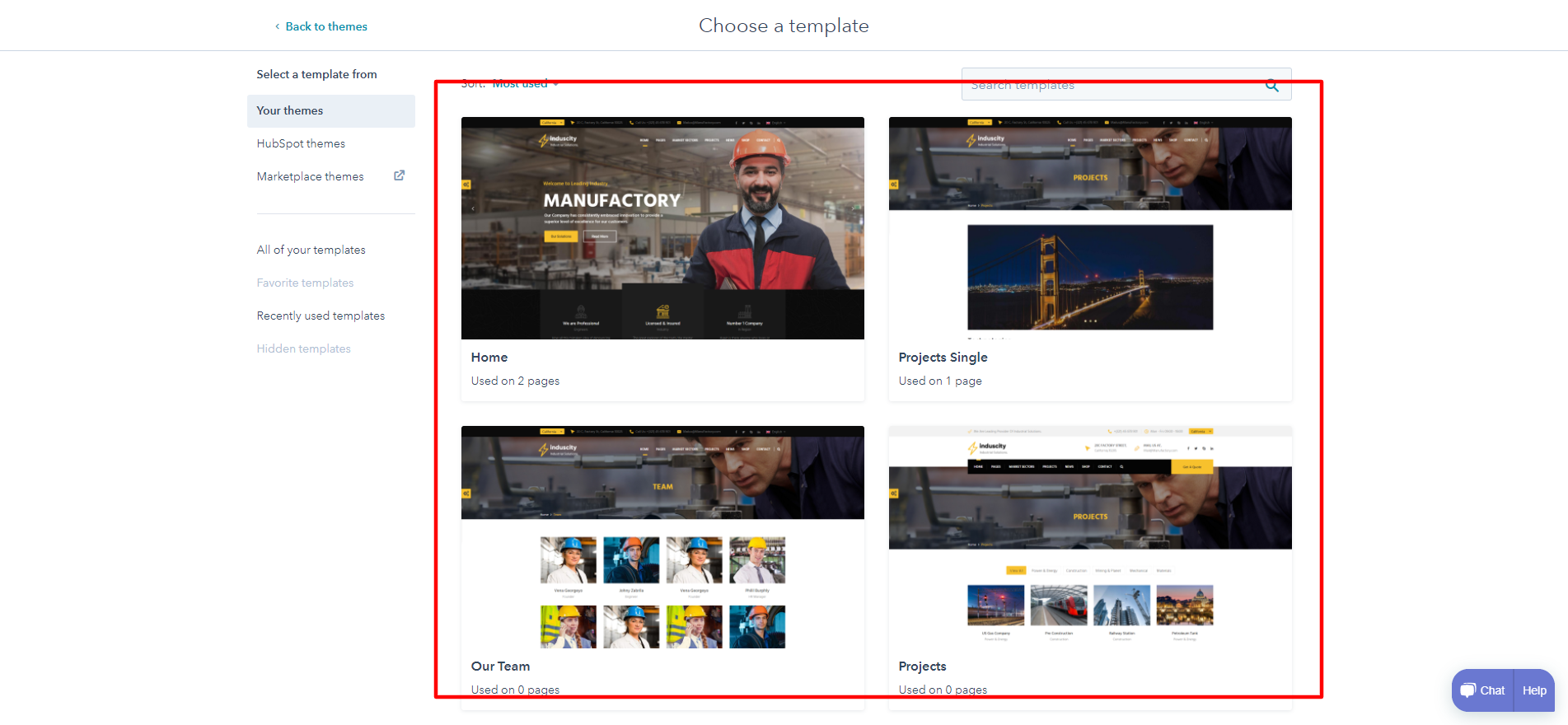Image resolution: width=1568 pixels, height=725 pixels.
Task: Select HubSpot themes in sidebar
Action: (301, 143)
